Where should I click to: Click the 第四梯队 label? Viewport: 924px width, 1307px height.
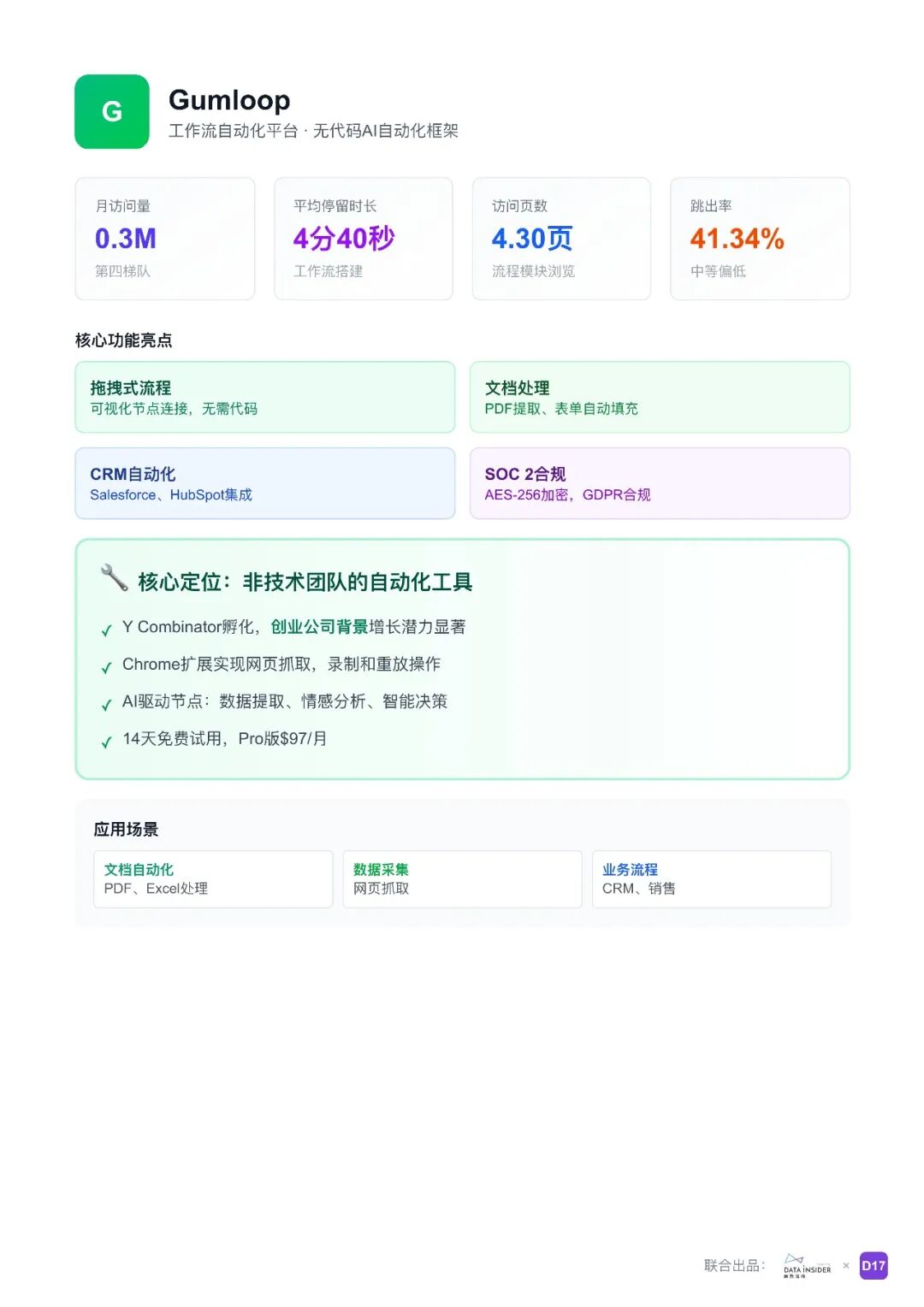(122, 271)
